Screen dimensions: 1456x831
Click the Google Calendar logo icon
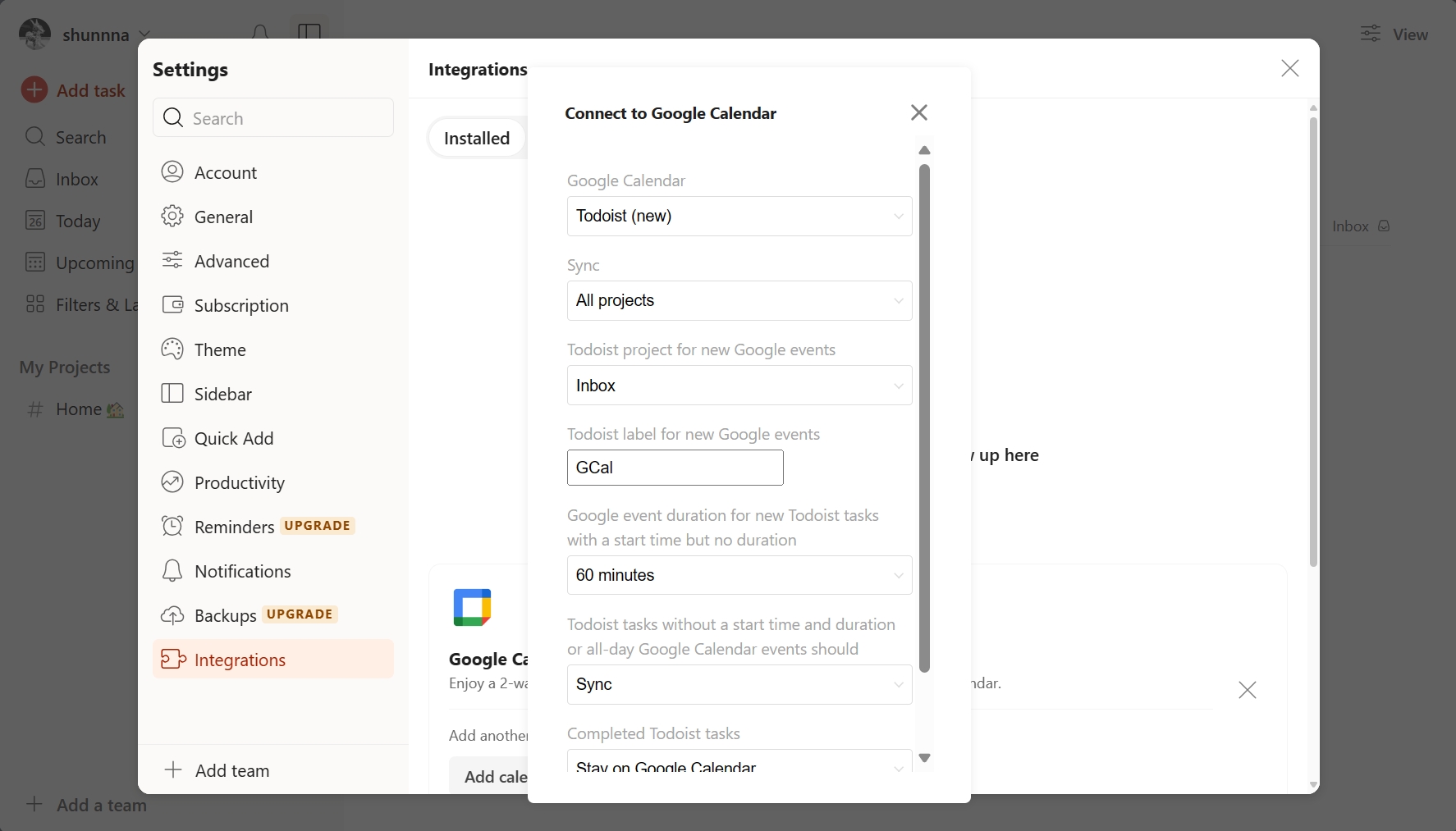point(472,607)
